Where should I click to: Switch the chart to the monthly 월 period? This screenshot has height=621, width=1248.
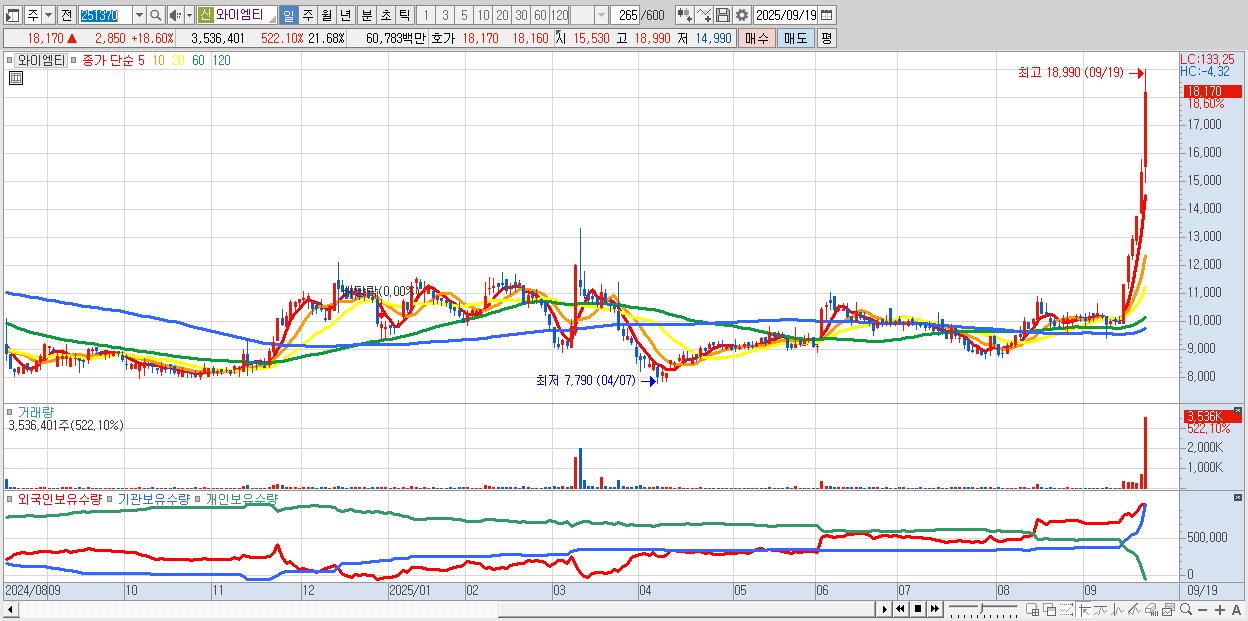pyautogui.click(x=326, y=15)
